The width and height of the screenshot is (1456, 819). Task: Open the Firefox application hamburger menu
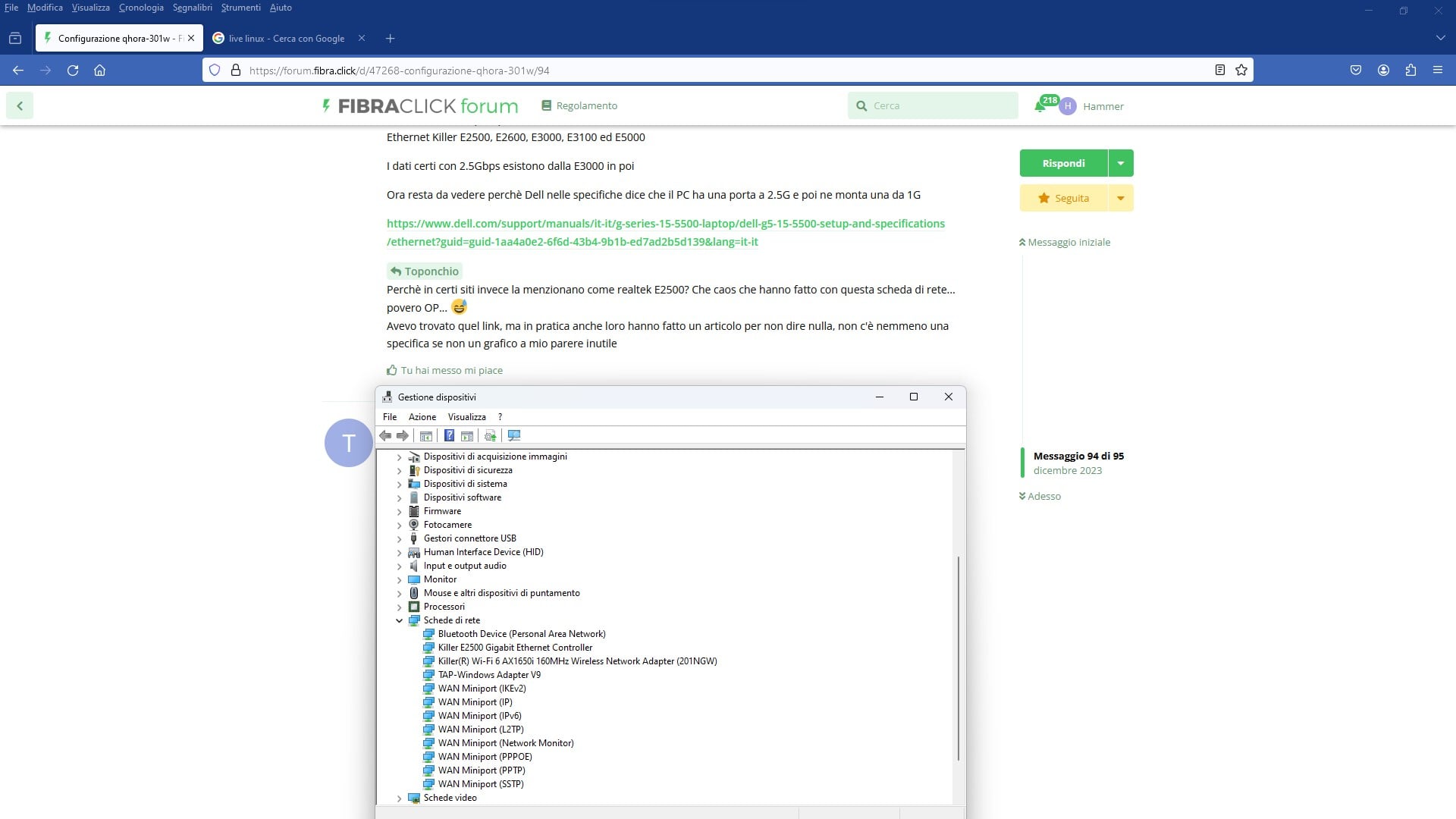[x=1438, y=70]
